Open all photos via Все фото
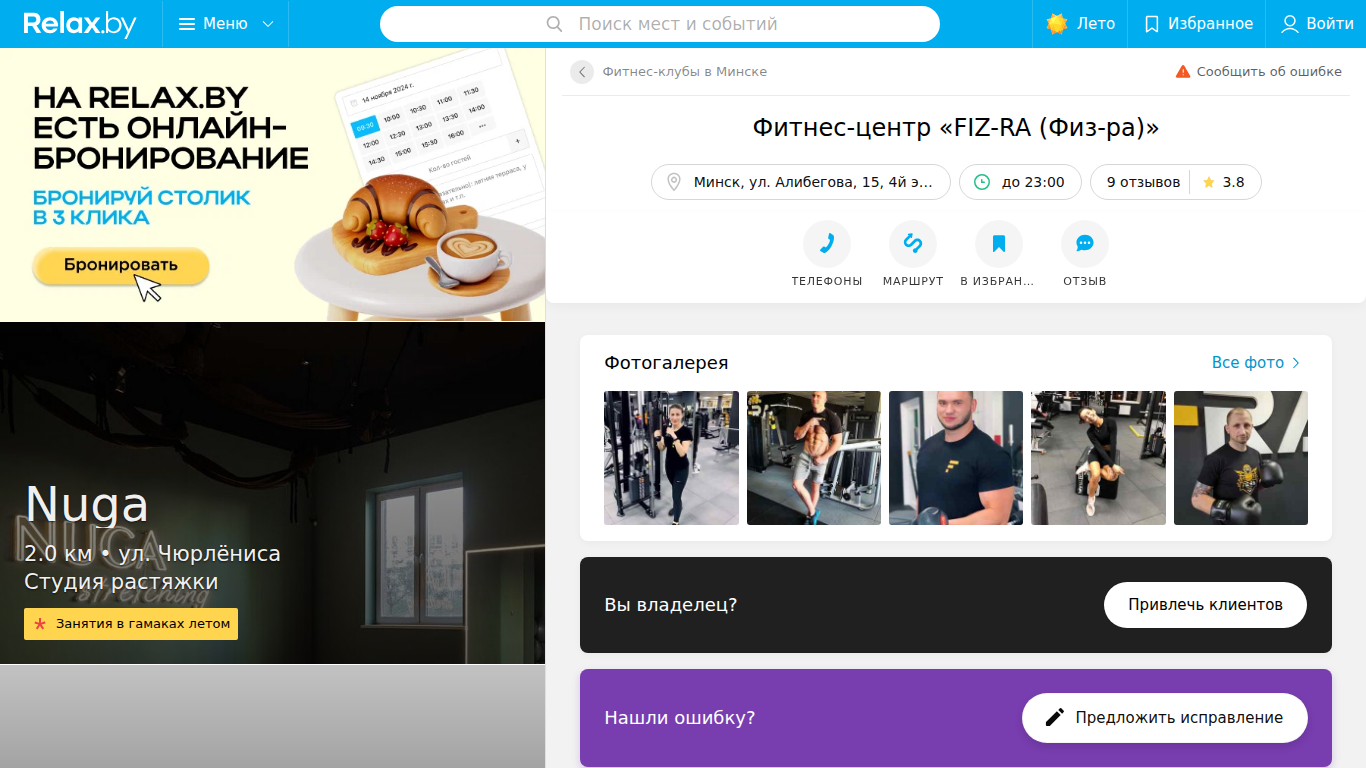The width and height of the screenshot is (1366, 768). coord(1257,363)
